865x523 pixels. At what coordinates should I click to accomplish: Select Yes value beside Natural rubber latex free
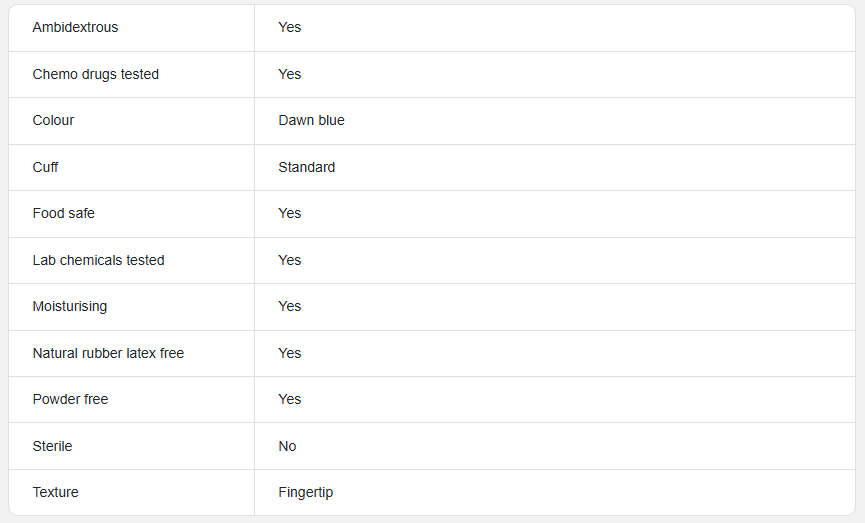tap(290, 354)
